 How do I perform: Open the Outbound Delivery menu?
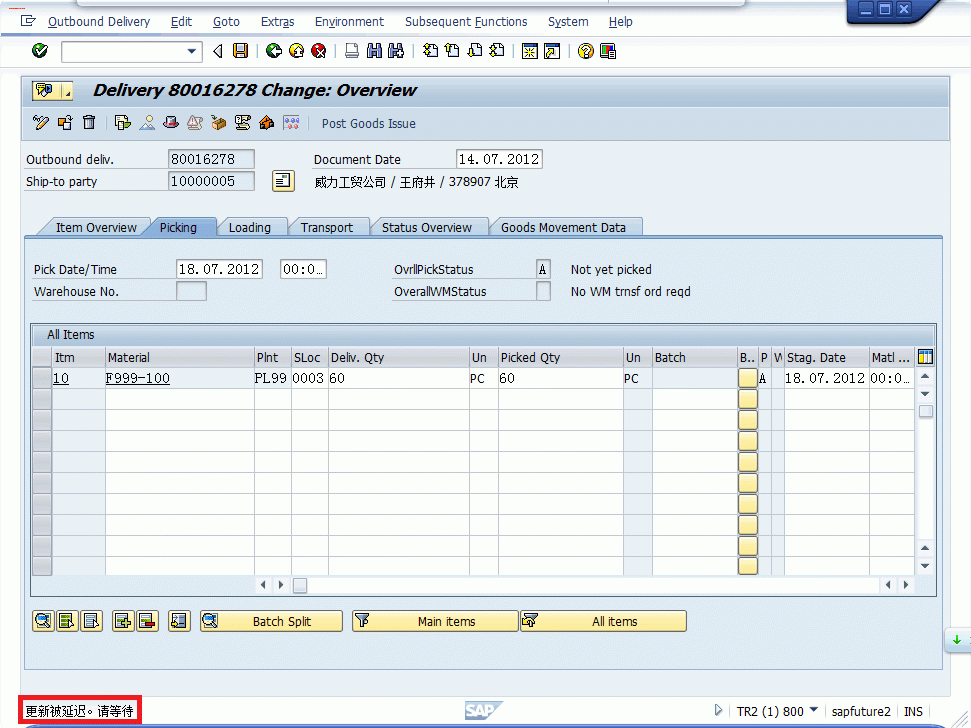(99, 22)
